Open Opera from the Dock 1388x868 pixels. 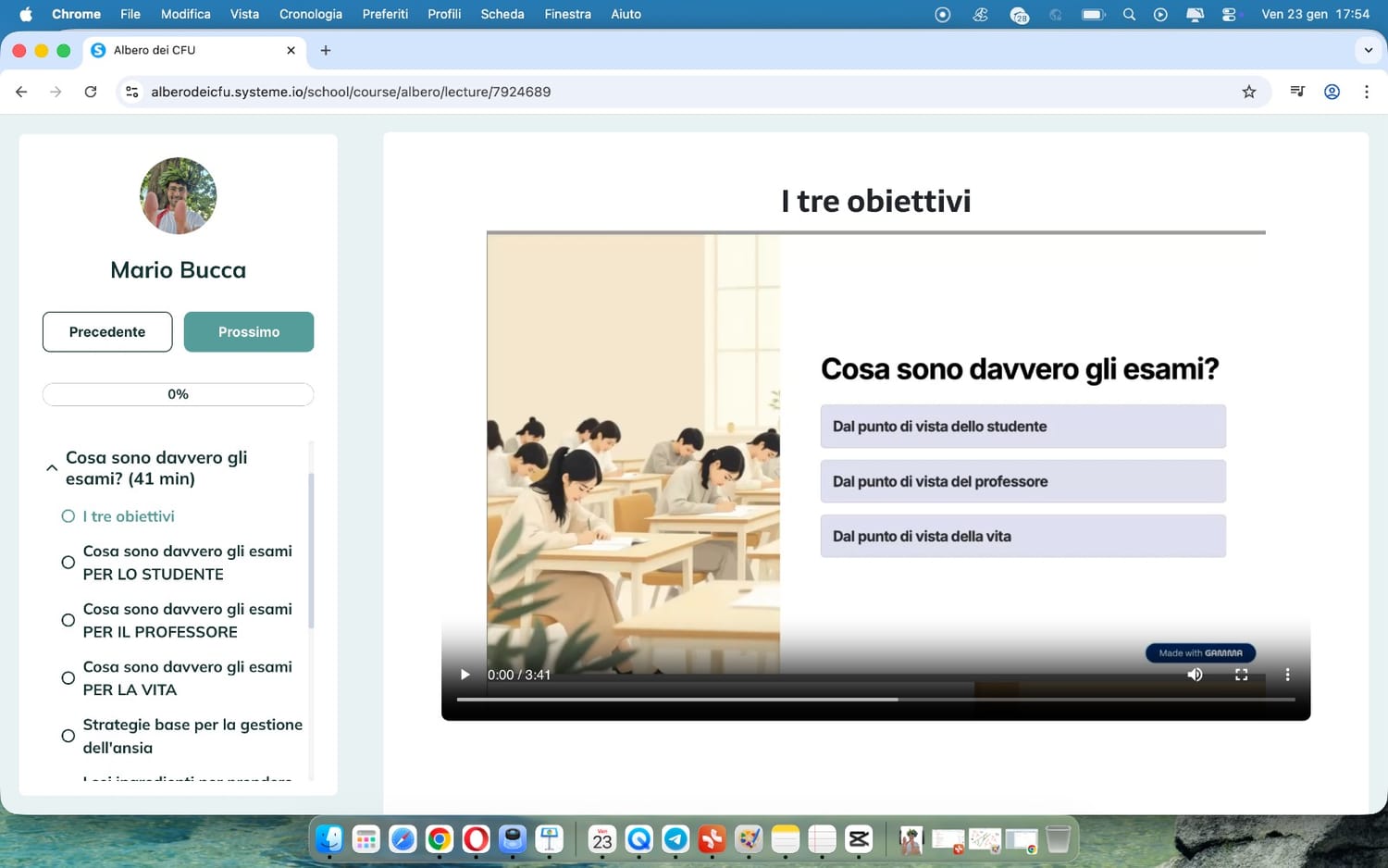476,839
